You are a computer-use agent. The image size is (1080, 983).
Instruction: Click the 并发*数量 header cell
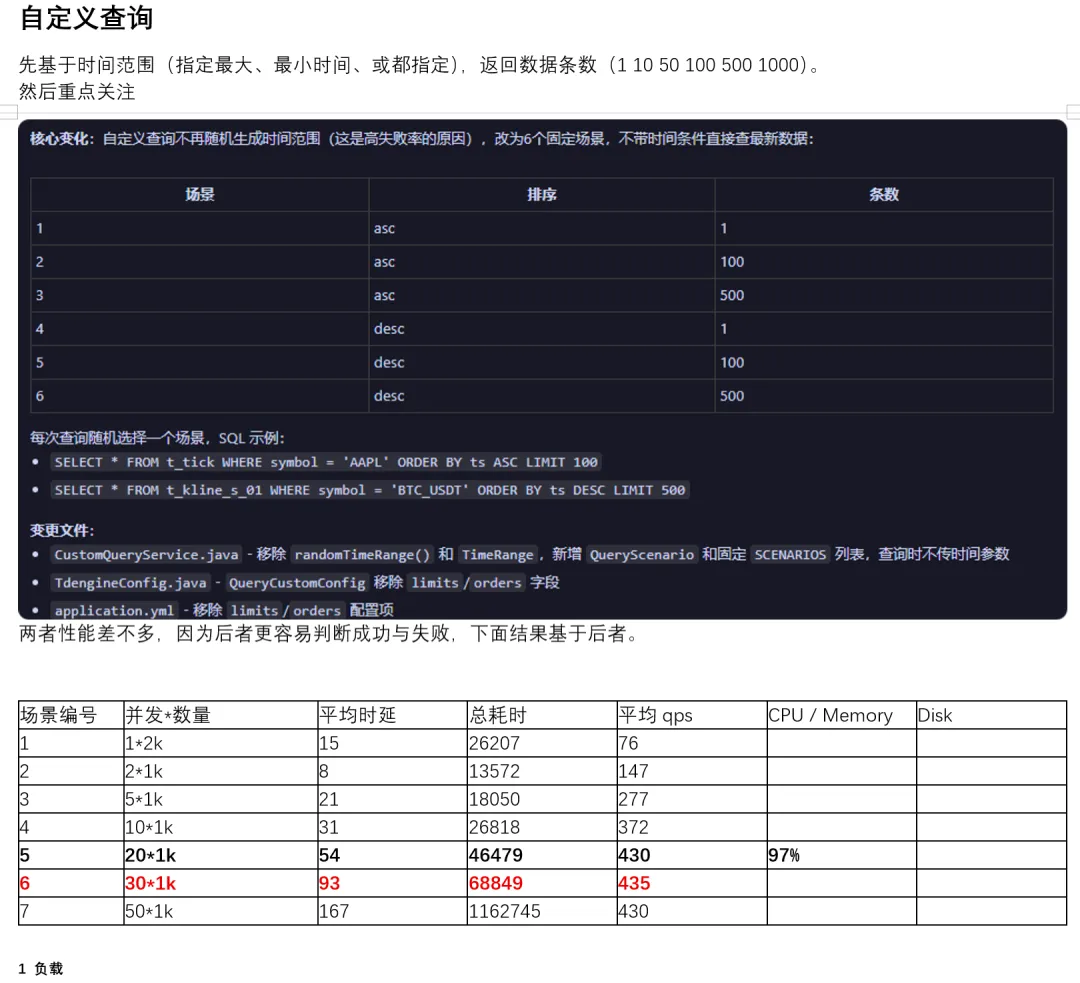tap(220, 715)
